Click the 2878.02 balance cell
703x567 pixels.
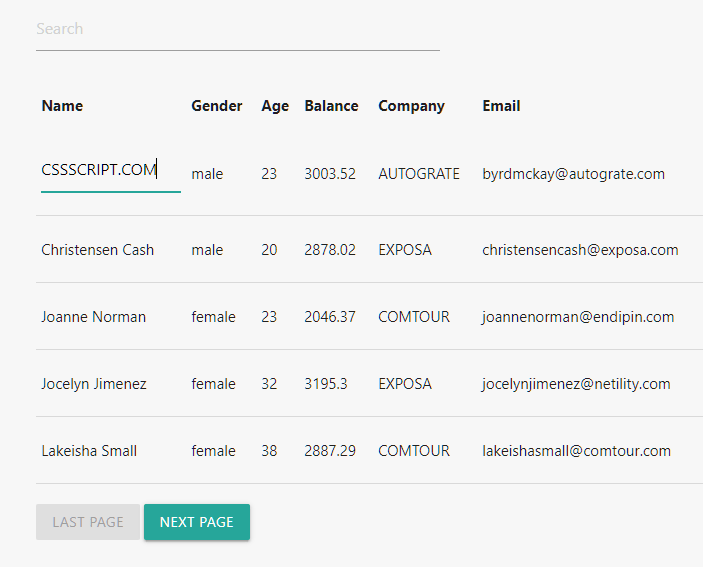(330, 250)
